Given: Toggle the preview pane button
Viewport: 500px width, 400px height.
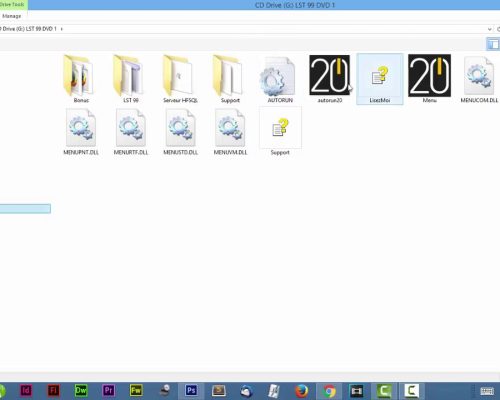Looking at the screenshot, I should click(493, 44).
